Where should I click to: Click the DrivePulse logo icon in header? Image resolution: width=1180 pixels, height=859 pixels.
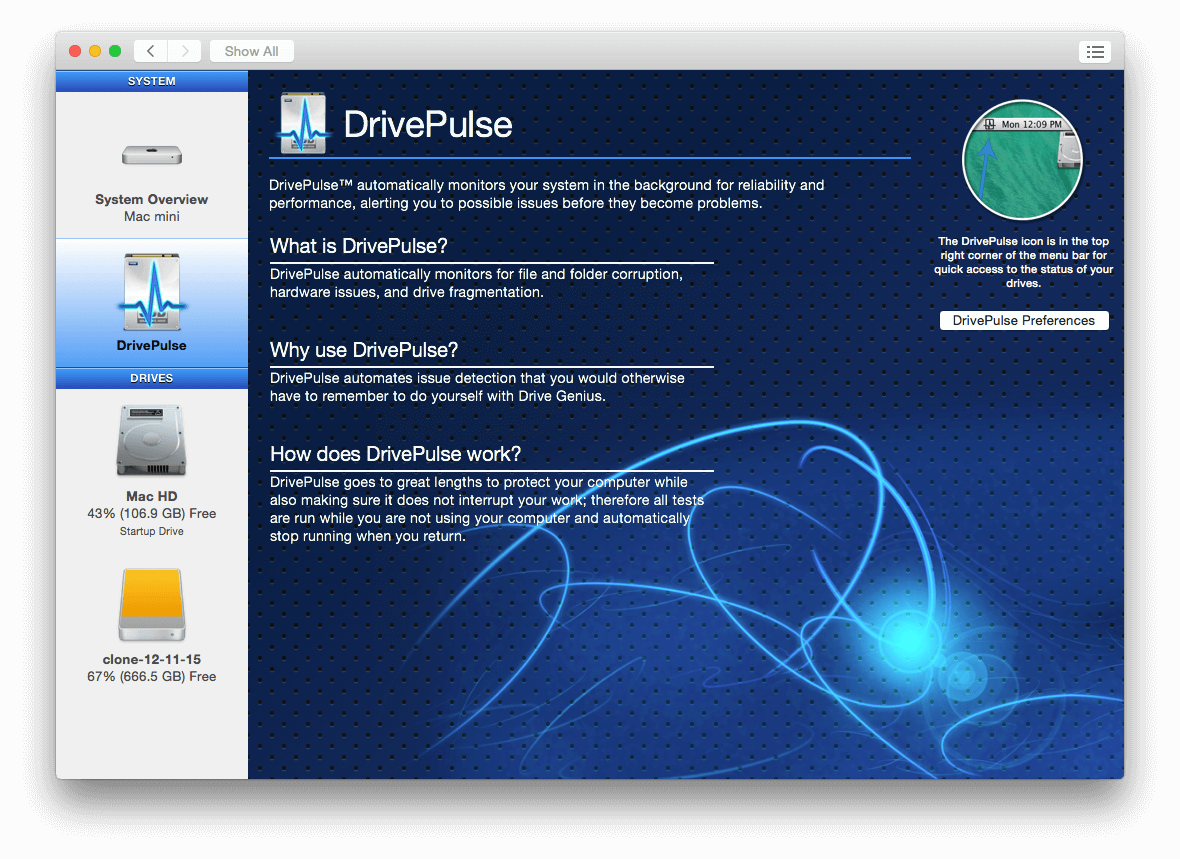303,123
